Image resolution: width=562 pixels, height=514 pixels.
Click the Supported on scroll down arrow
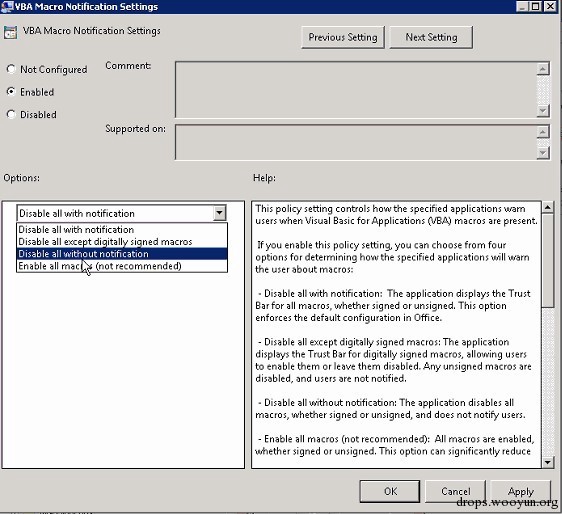coord(543,153)
